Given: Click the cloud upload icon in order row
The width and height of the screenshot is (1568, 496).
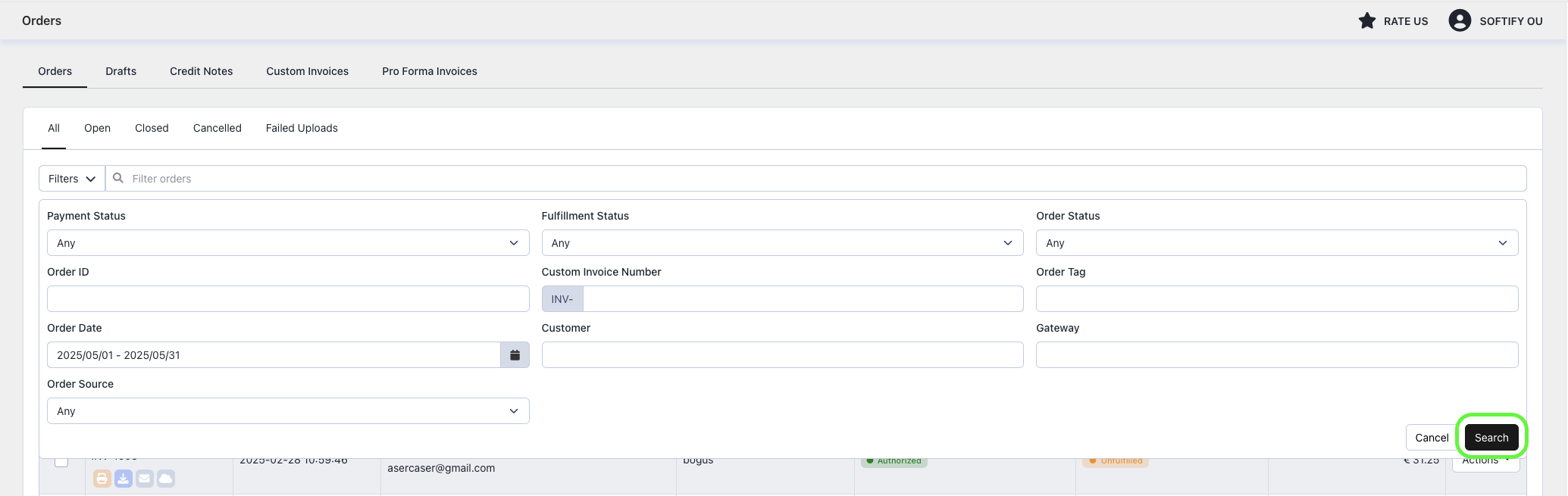Looking at the screenshot, I should click(x=166, y=479).
